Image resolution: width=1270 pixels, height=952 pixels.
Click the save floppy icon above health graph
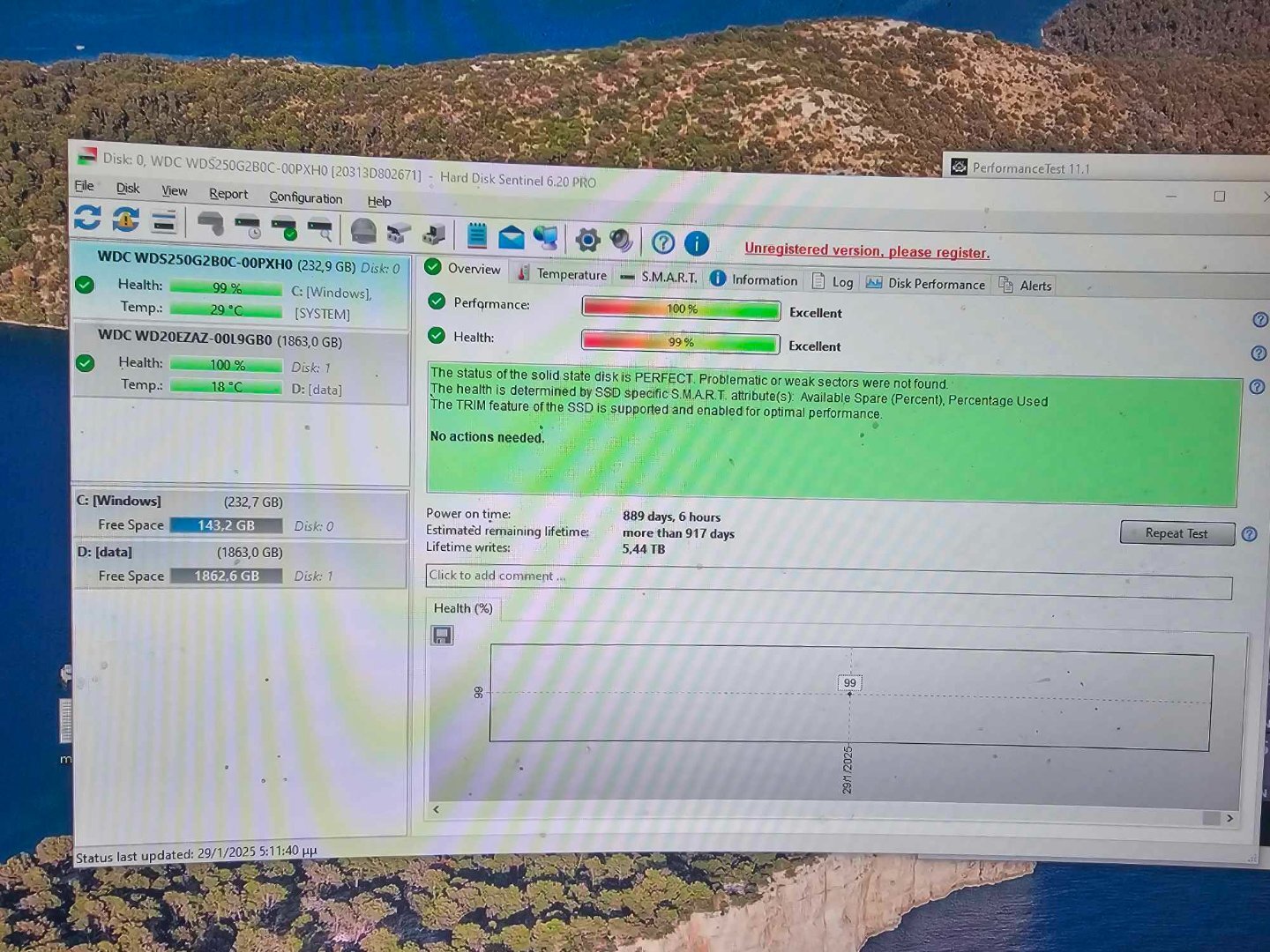tap(442, 635)
